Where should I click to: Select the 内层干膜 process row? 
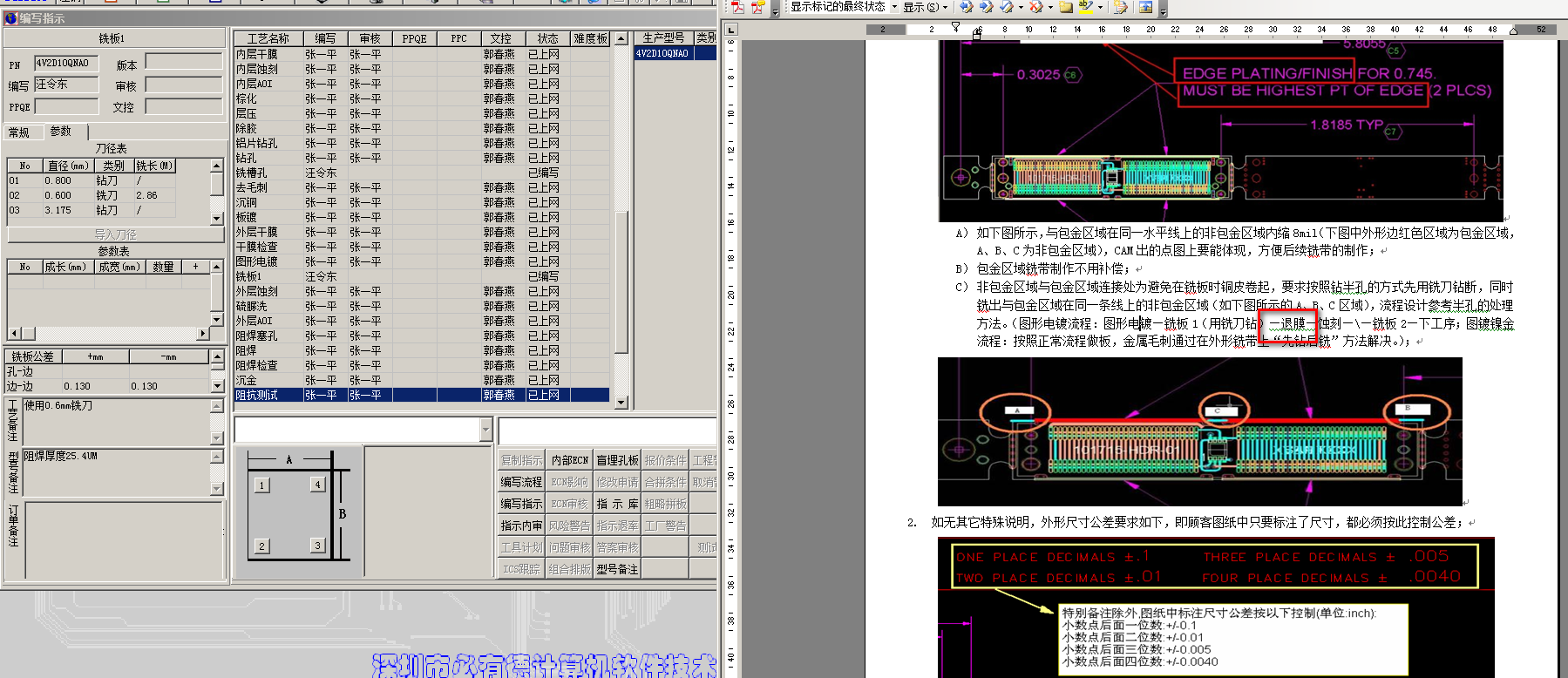point(422,54)
